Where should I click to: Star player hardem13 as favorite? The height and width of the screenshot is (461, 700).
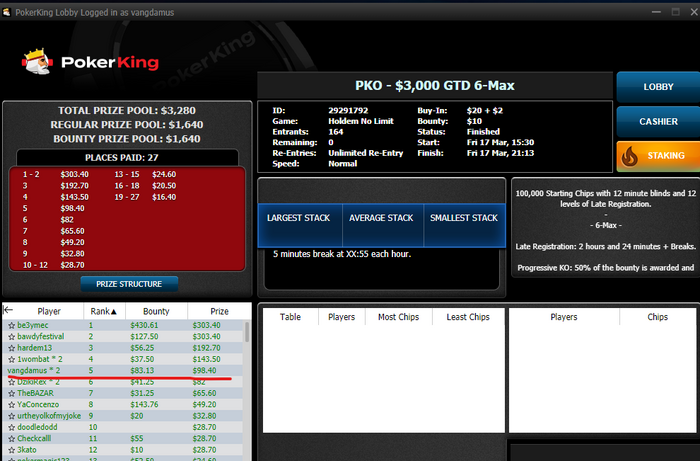(12, 348)
